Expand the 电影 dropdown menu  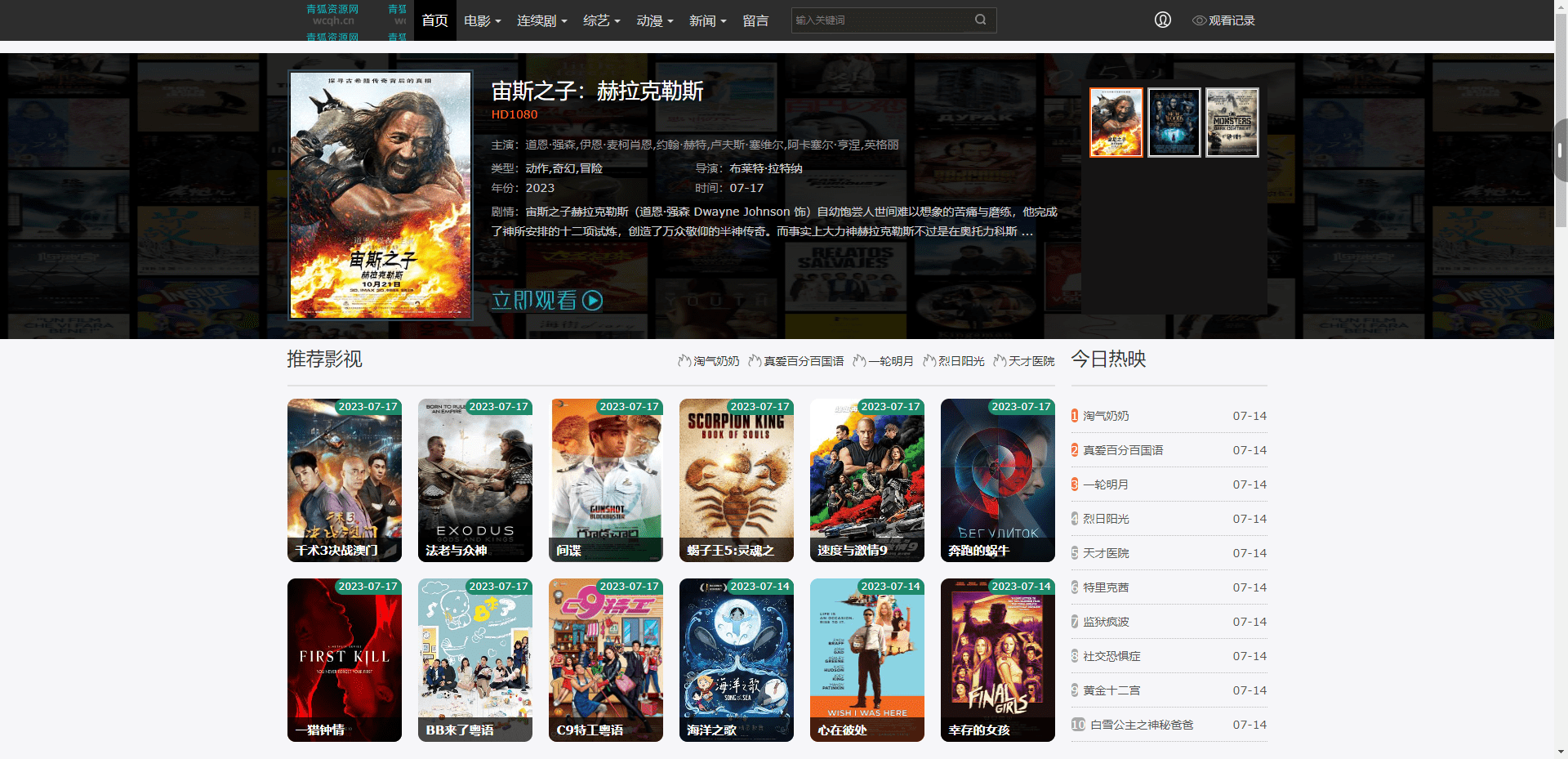click(x=482, y=20)
